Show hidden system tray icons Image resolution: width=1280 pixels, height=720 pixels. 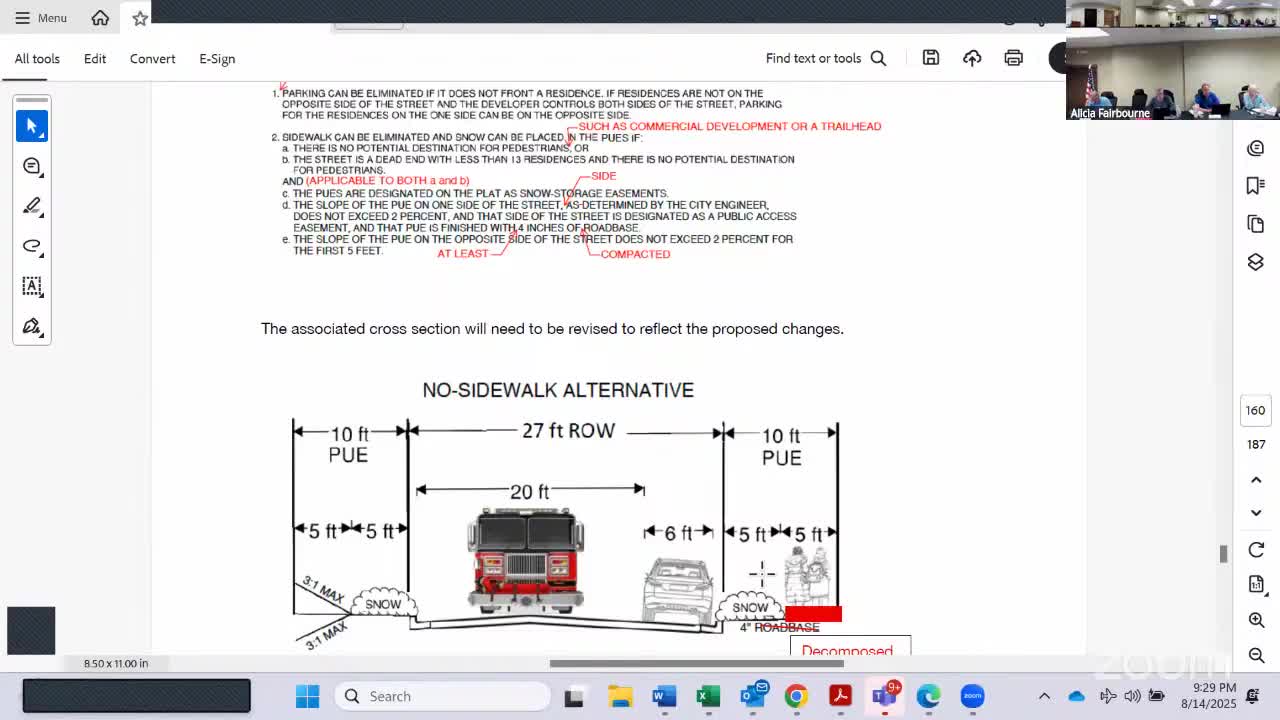point(1044,696)
